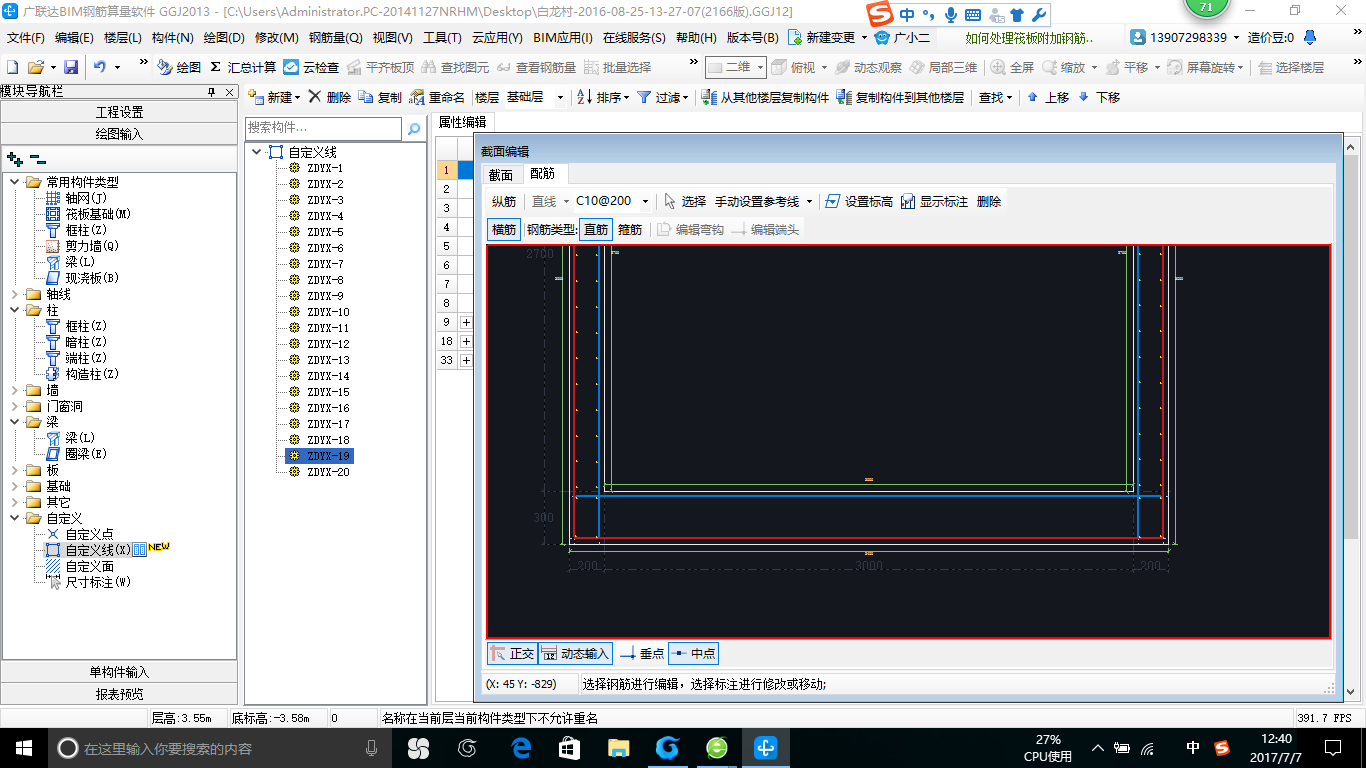Click 新建变更 icon in menu bar
The height and width of the screenshot is (768, 1366).
[x=795, y=37]
